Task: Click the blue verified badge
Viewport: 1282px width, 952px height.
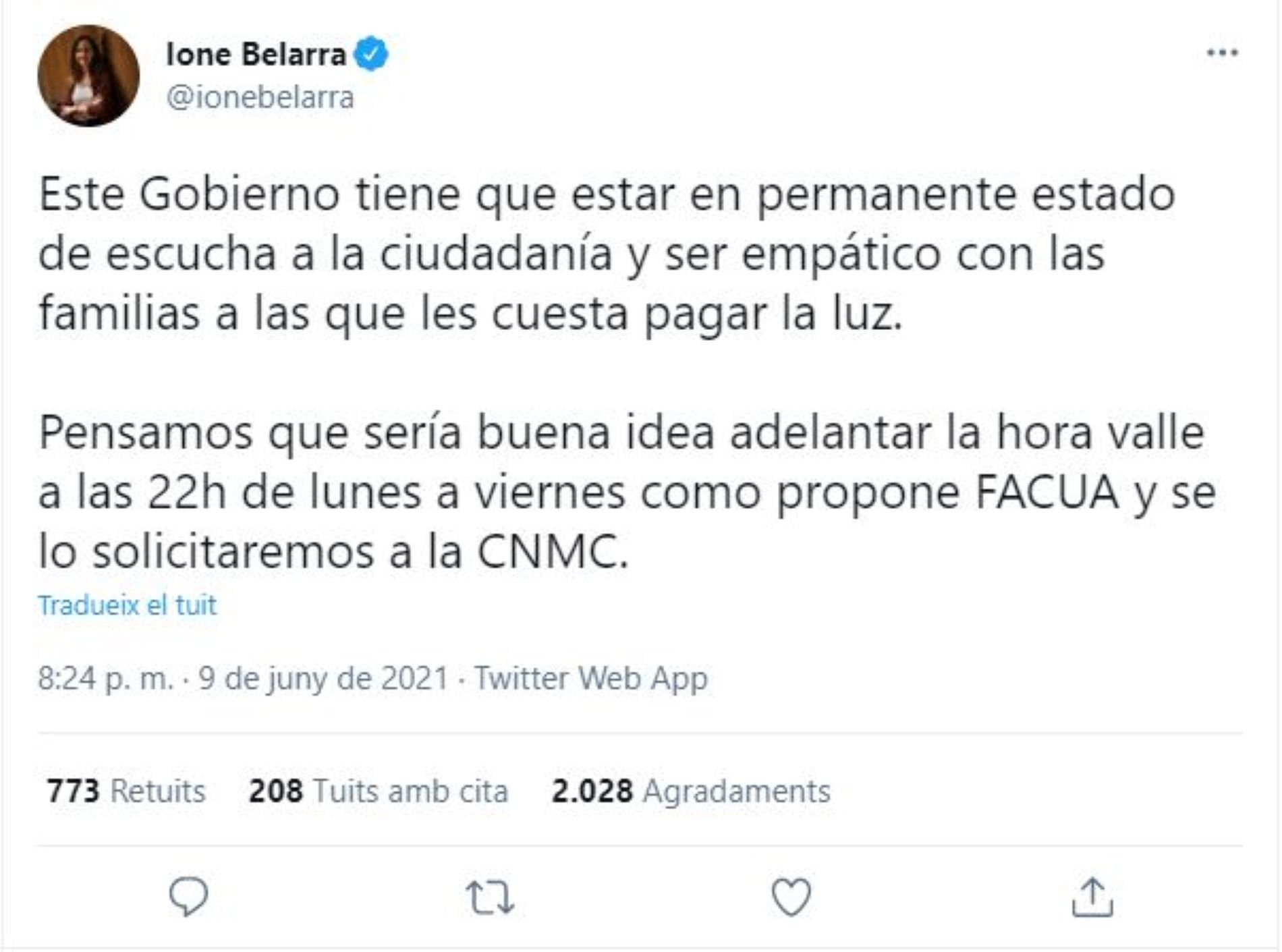Action: (371, 54)
